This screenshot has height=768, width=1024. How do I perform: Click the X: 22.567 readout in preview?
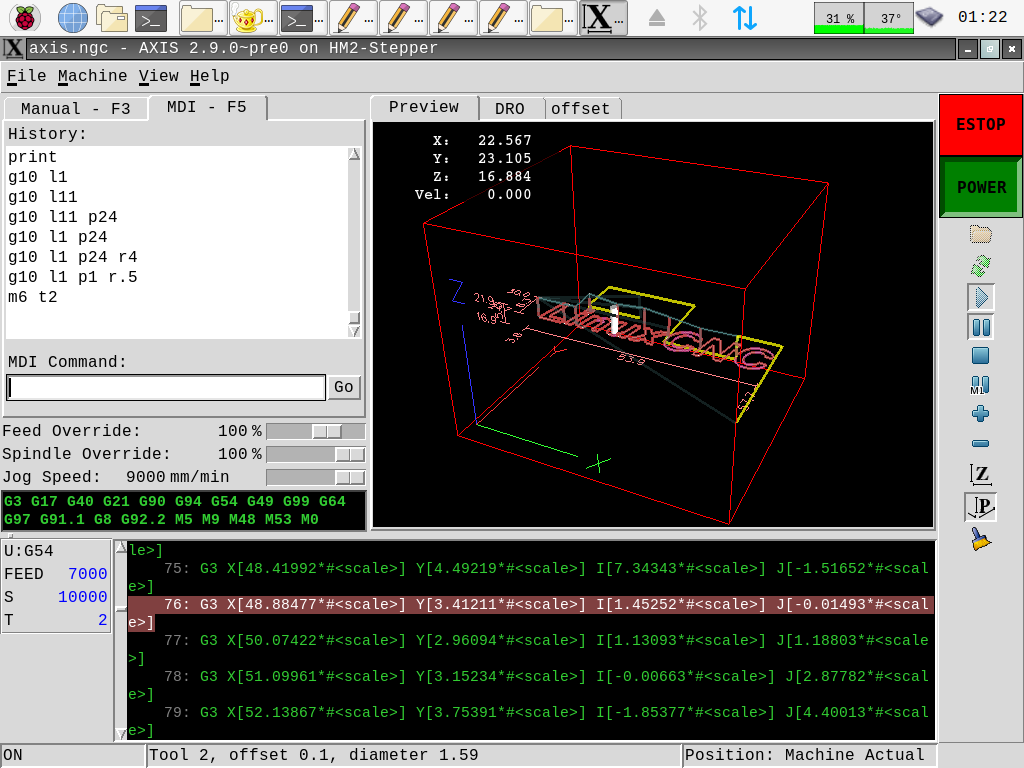(x=482, y=140)
